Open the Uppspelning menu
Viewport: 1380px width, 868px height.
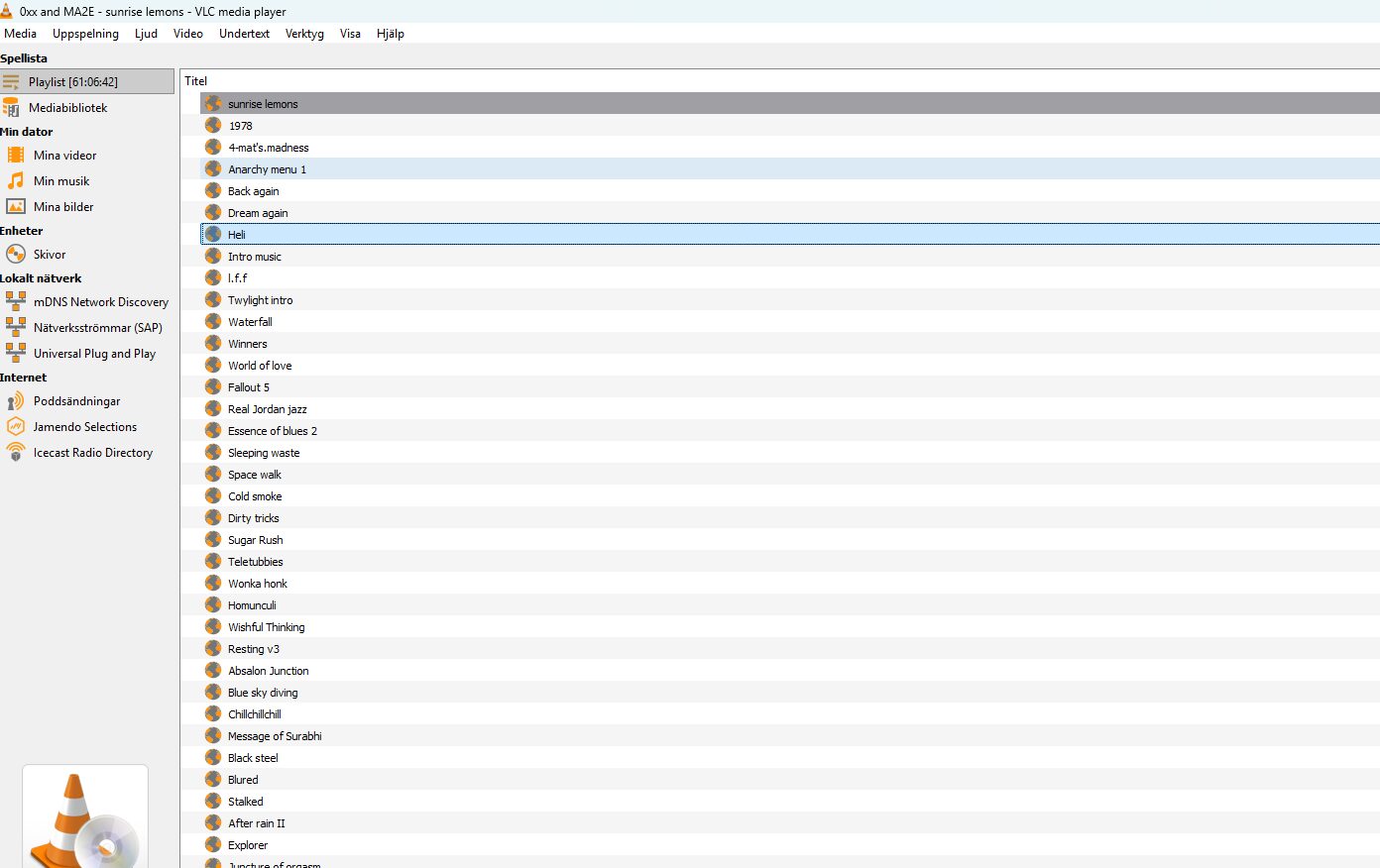click(x=85, y=34)
